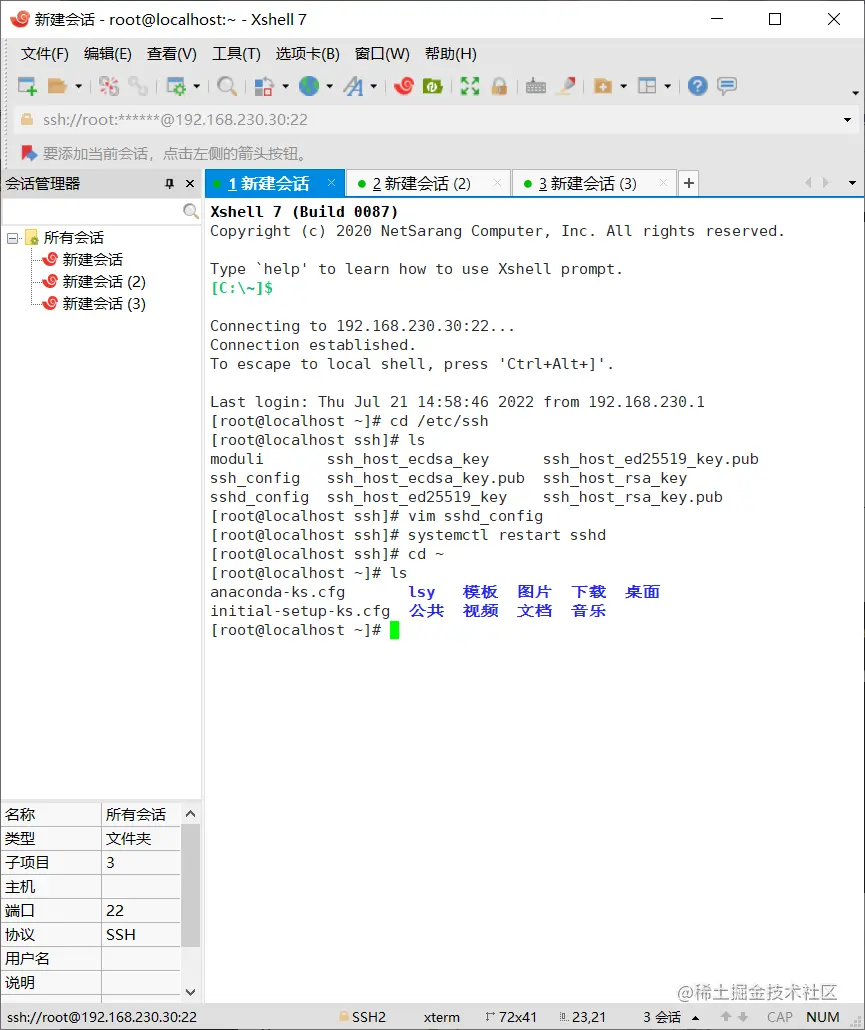Open the 查看(V) menu
Screen dimensions: 865x1030
[171, 54]
